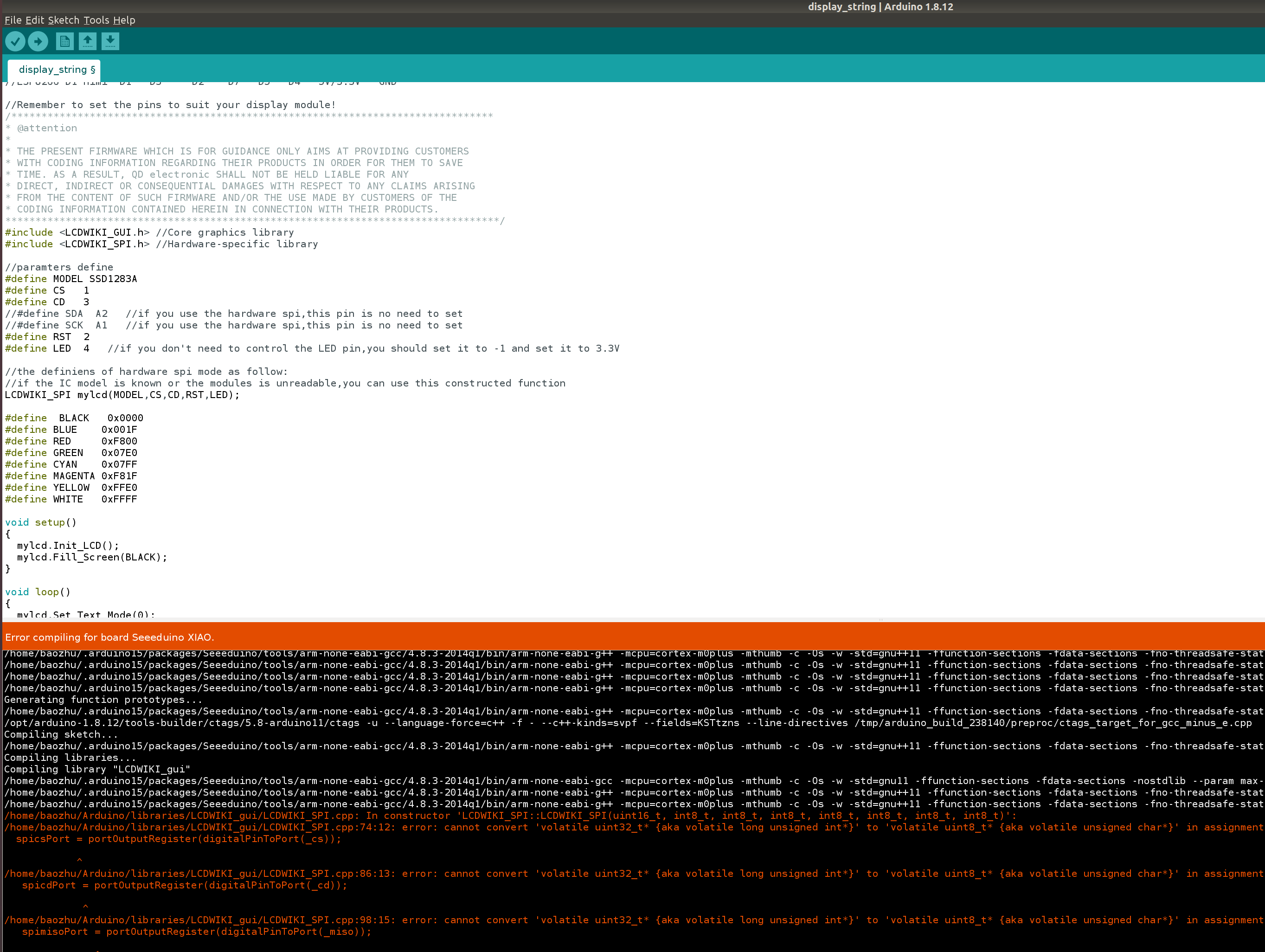
Task: Click the '@attention' comment line
Action: [41, 128]
